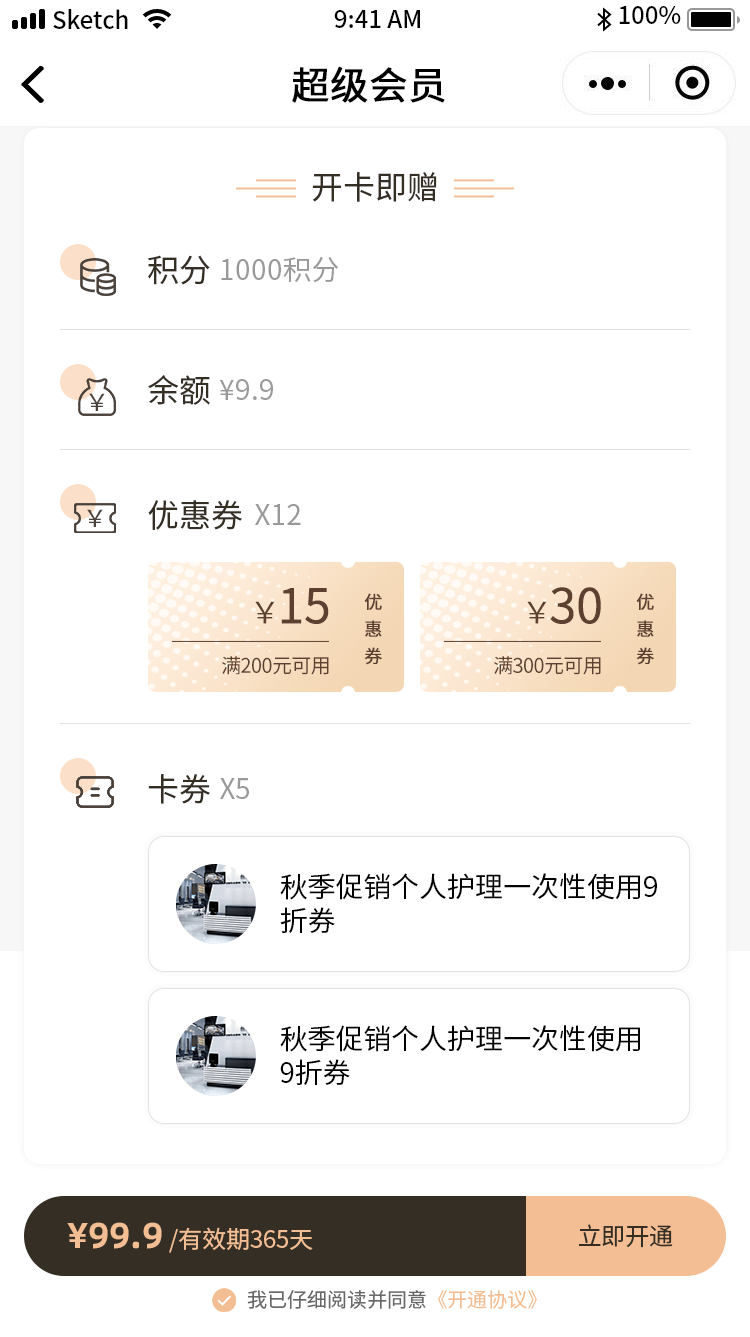Tap the Bluetooth status icon
The image size is (750, 1337).
coord(603,19)
